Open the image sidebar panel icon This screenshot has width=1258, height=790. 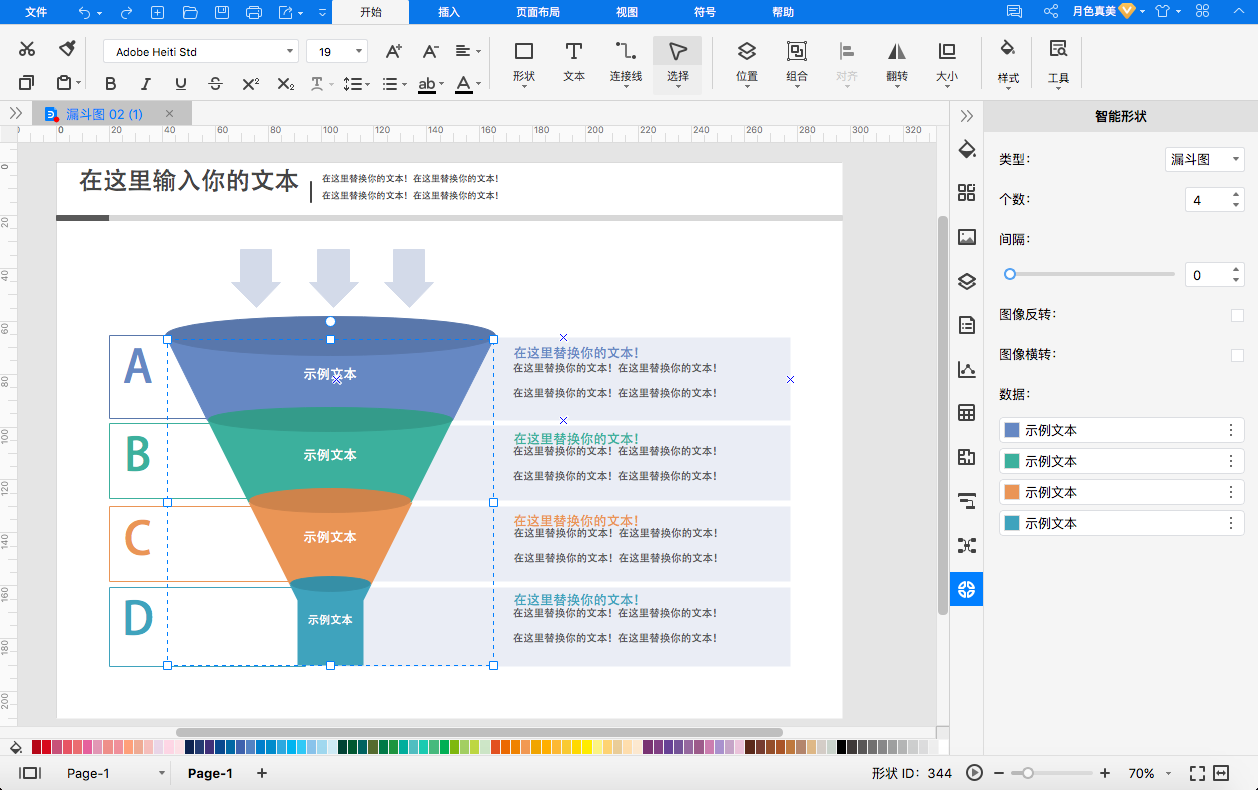coord(966,237)
